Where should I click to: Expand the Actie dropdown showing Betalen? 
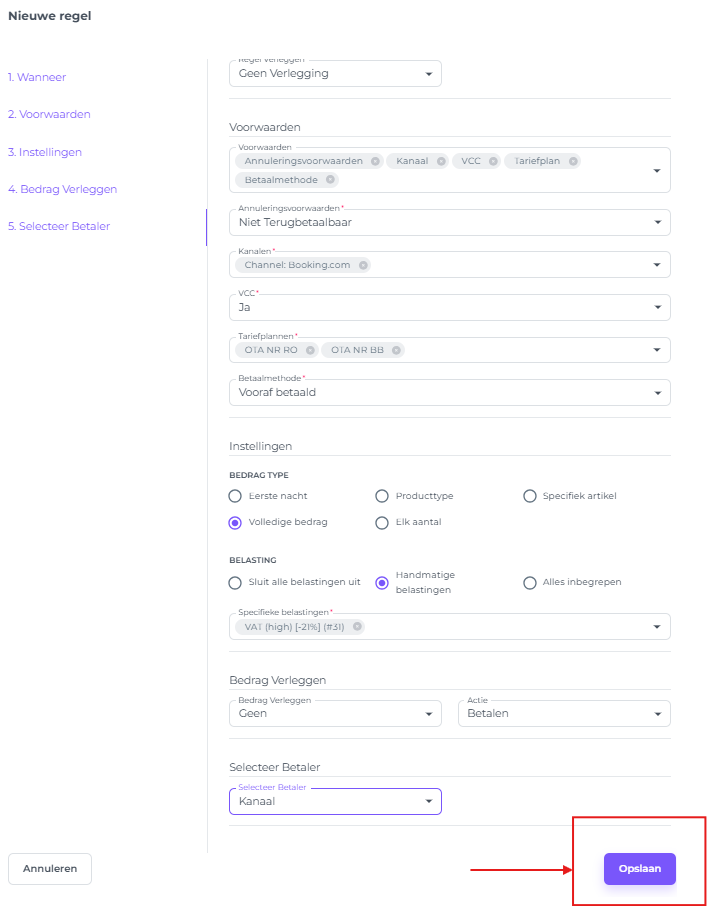point(563,714)
